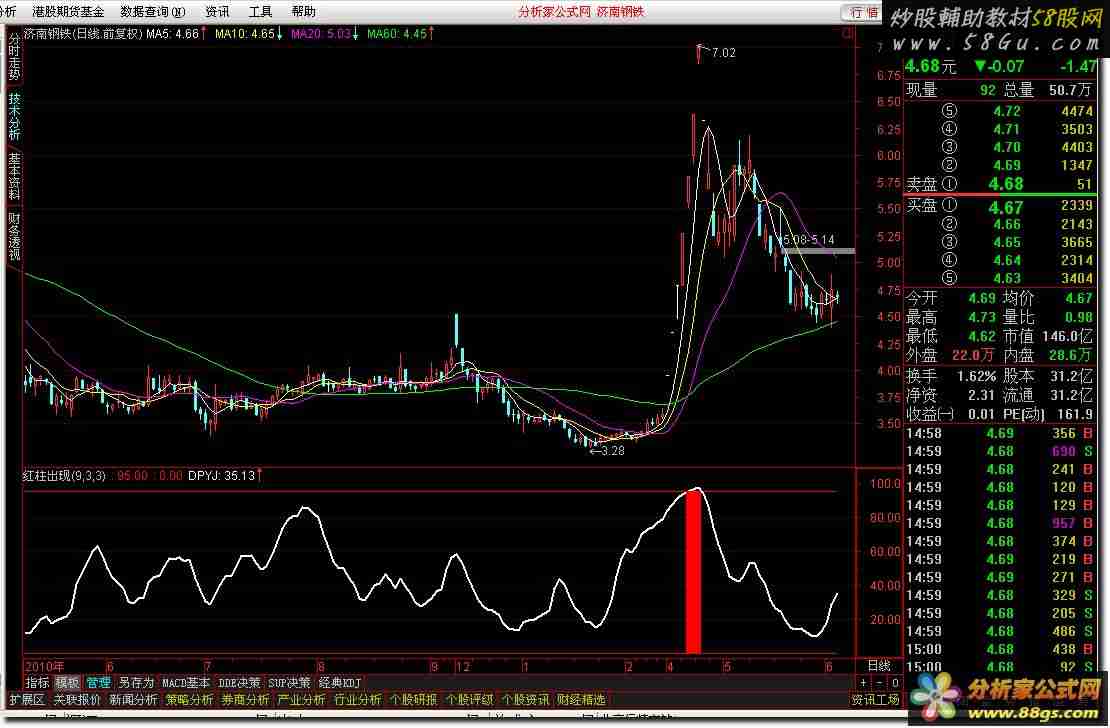Viewport: 1110px width, 728px height.
Task: Click sell level ① price 4.68
Action: 1006,184
